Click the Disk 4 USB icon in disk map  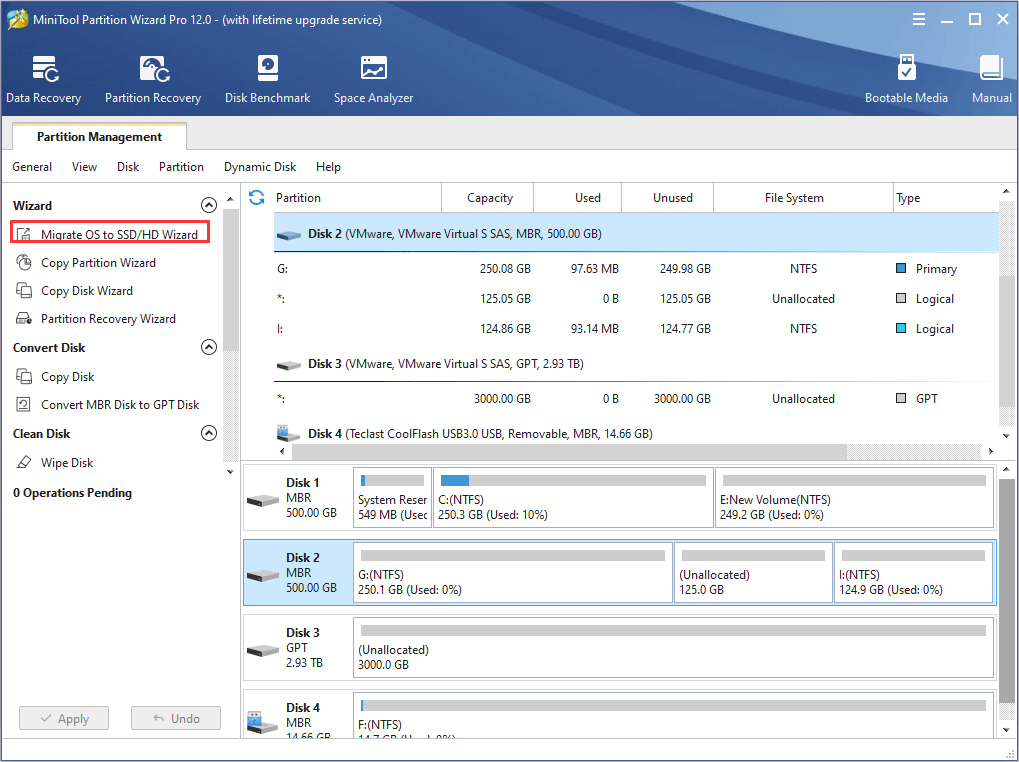[263, 722]
